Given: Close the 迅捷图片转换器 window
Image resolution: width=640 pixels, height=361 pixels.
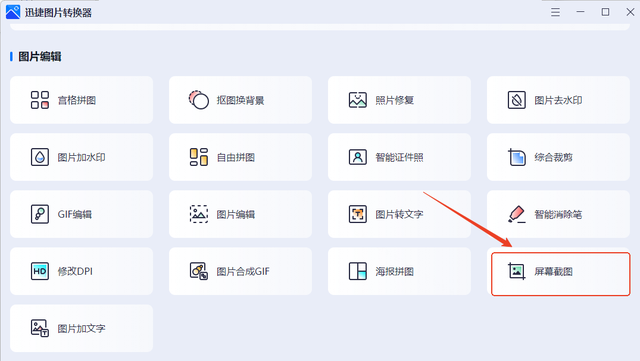Looking at the screenshot, I should point(630,12).
